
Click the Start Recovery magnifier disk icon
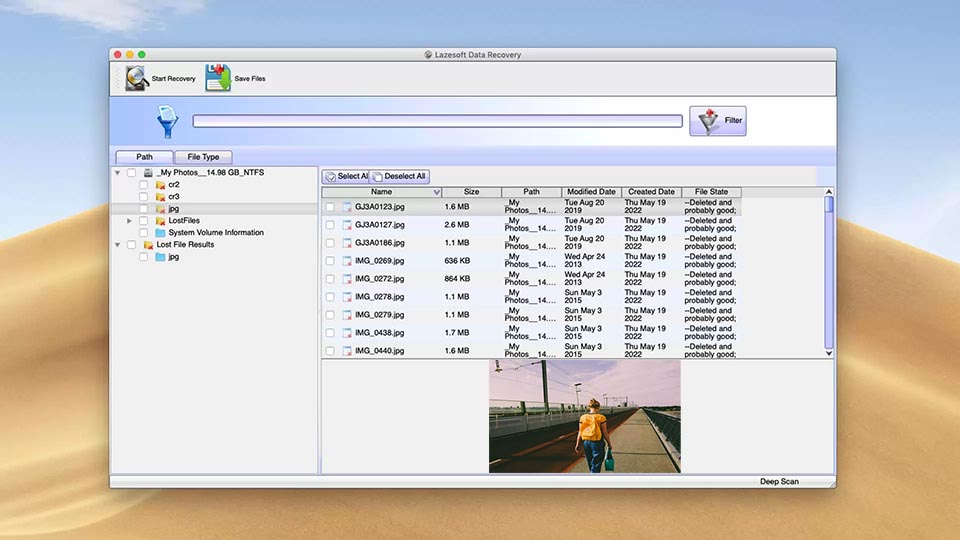click(137, 78)
